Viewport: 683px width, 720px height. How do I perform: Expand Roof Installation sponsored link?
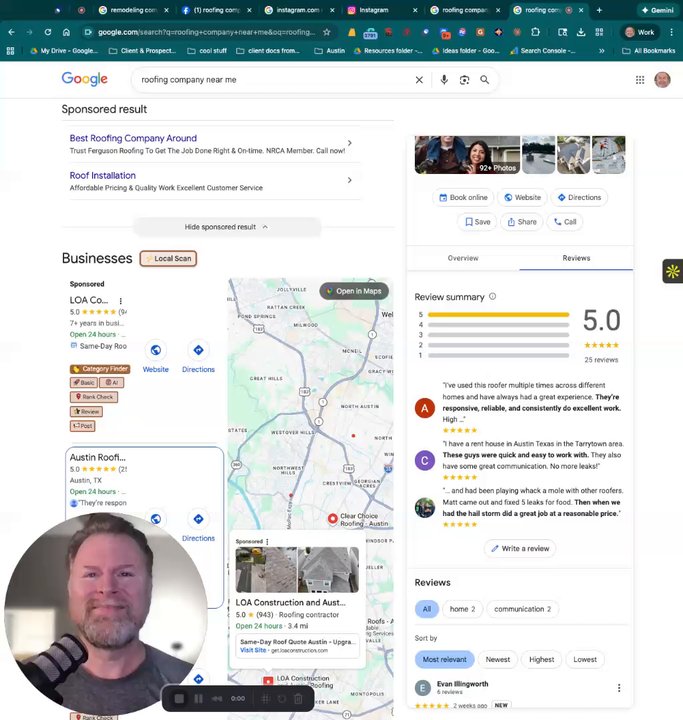point(350,180)
